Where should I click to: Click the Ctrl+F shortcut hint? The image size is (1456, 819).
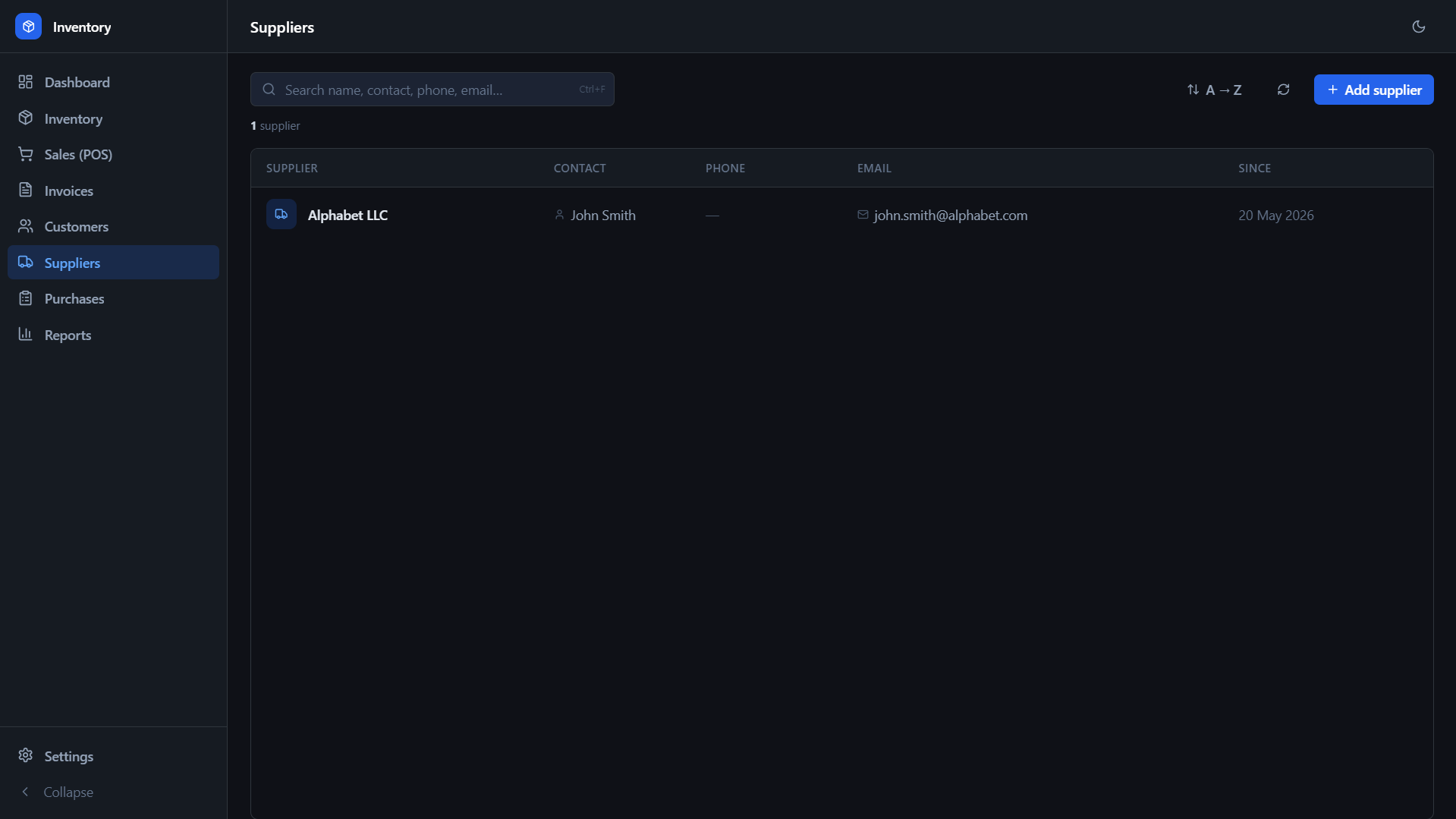(x=592, y=90)
